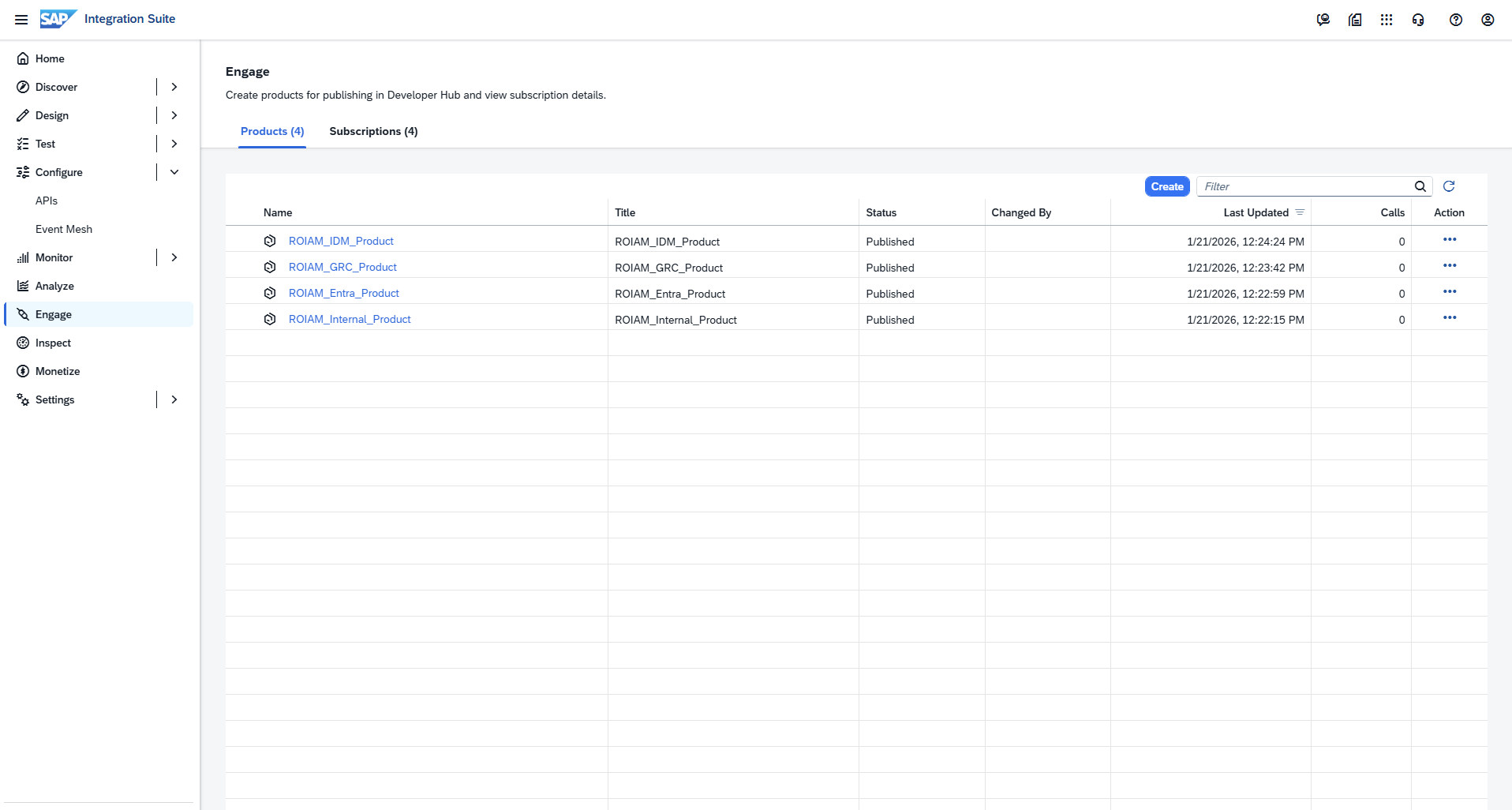Open the feedback chat icon in the header
1512x810 pixels.
coord(1323,19)
